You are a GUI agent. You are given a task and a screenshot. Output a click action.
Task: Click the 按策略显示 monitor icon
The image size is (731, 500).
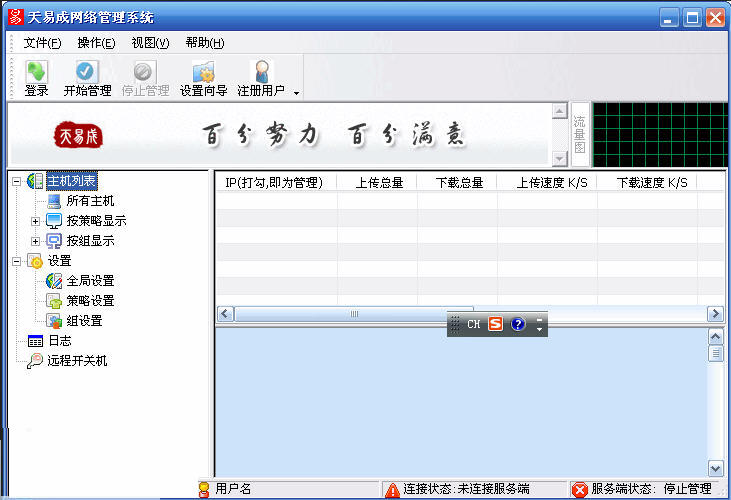[54, 221]
